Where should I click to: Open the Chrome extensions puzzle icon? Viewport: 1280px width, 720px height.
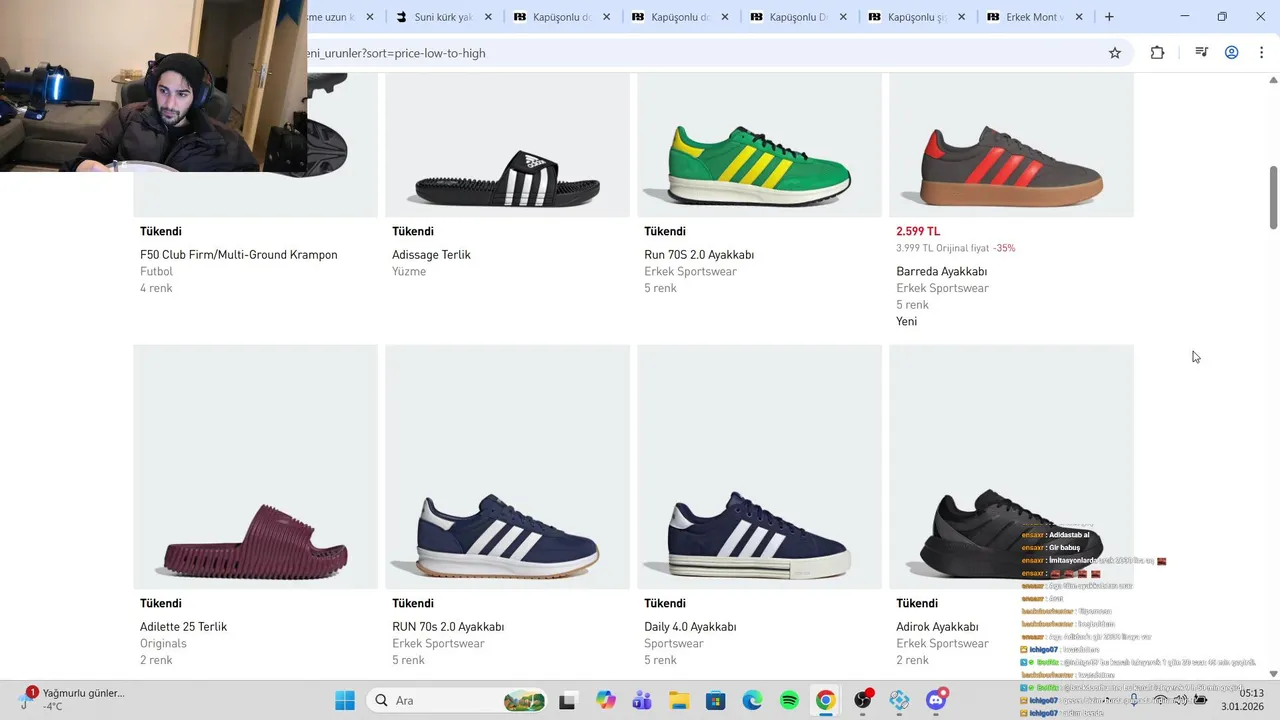click(1157, 53)
